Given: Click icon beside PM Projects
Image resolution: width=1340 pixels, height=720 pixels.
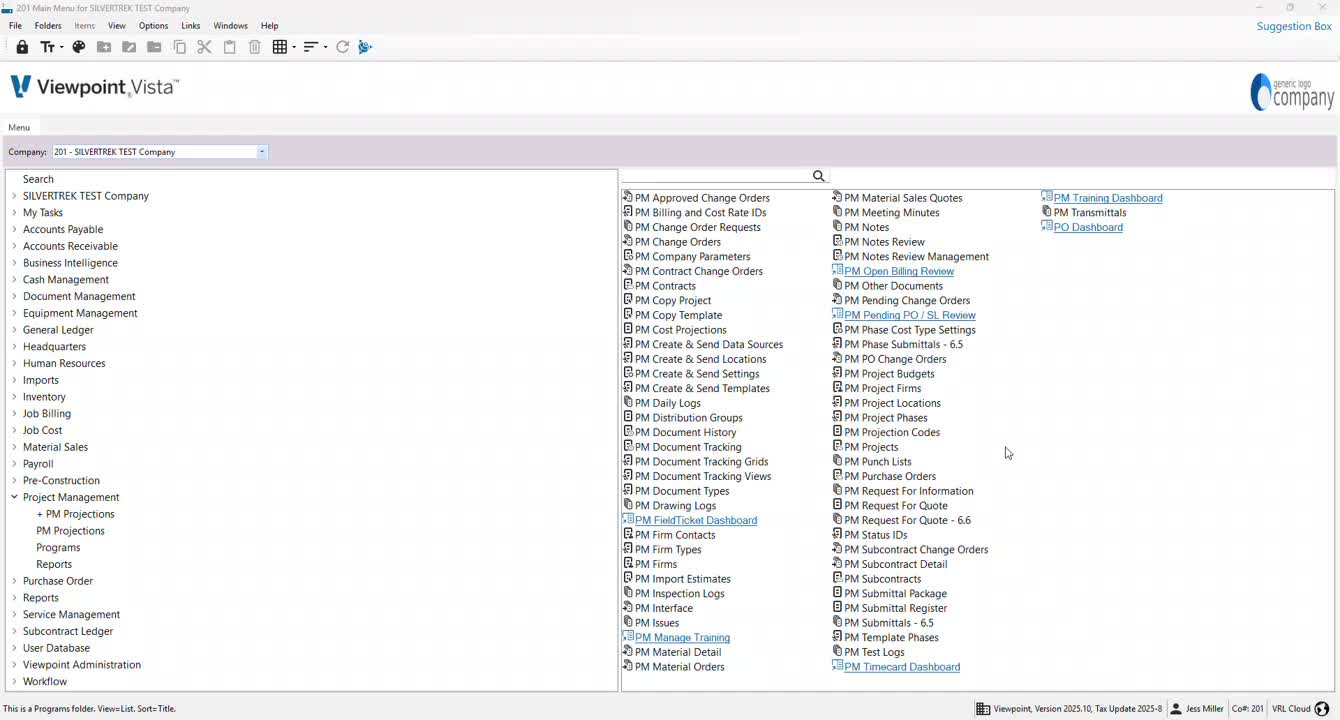Looking at the screenshot, I should (838, 446).
